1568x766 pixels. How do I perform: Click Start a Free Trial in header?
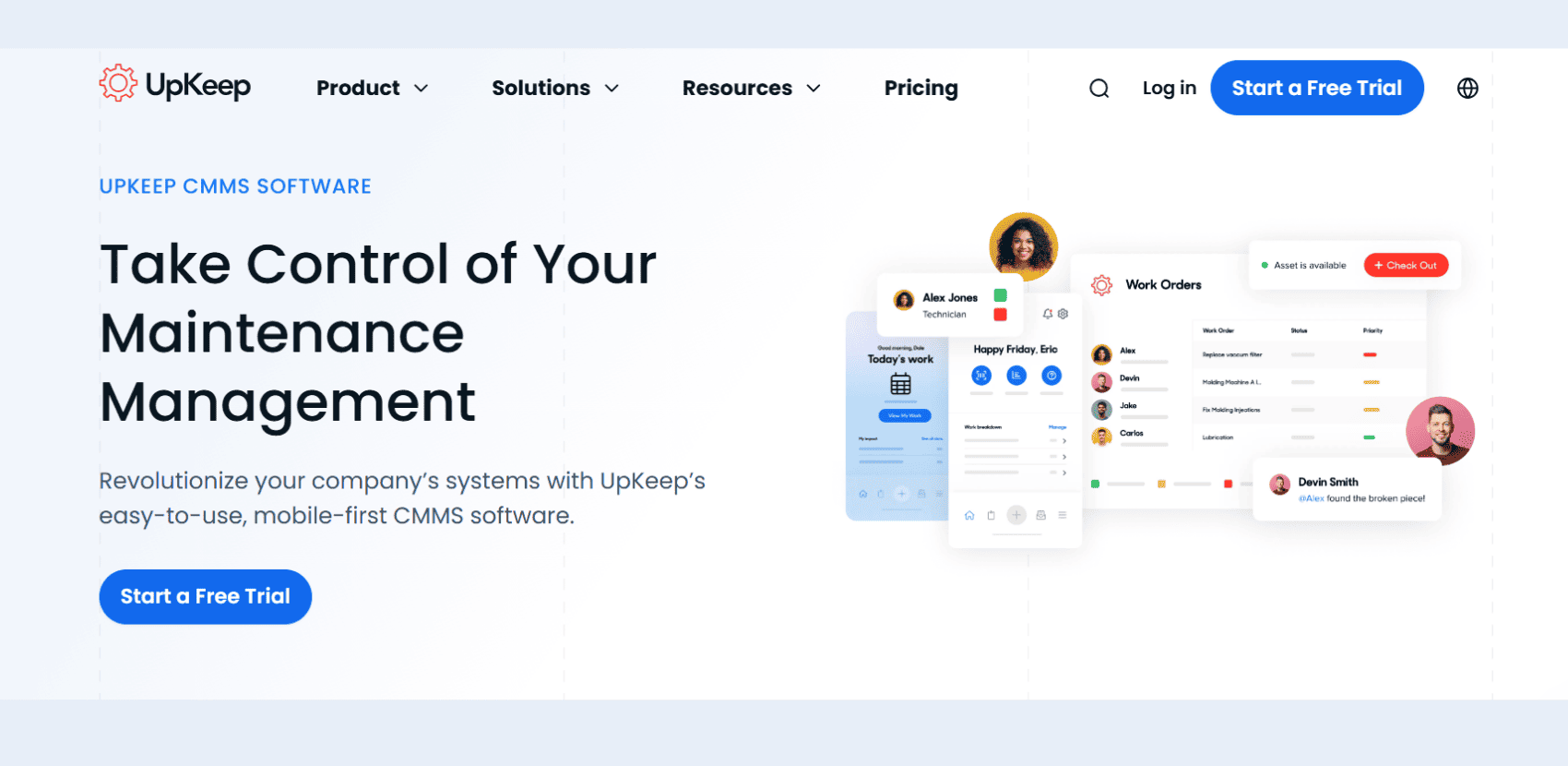point(1316,88)
